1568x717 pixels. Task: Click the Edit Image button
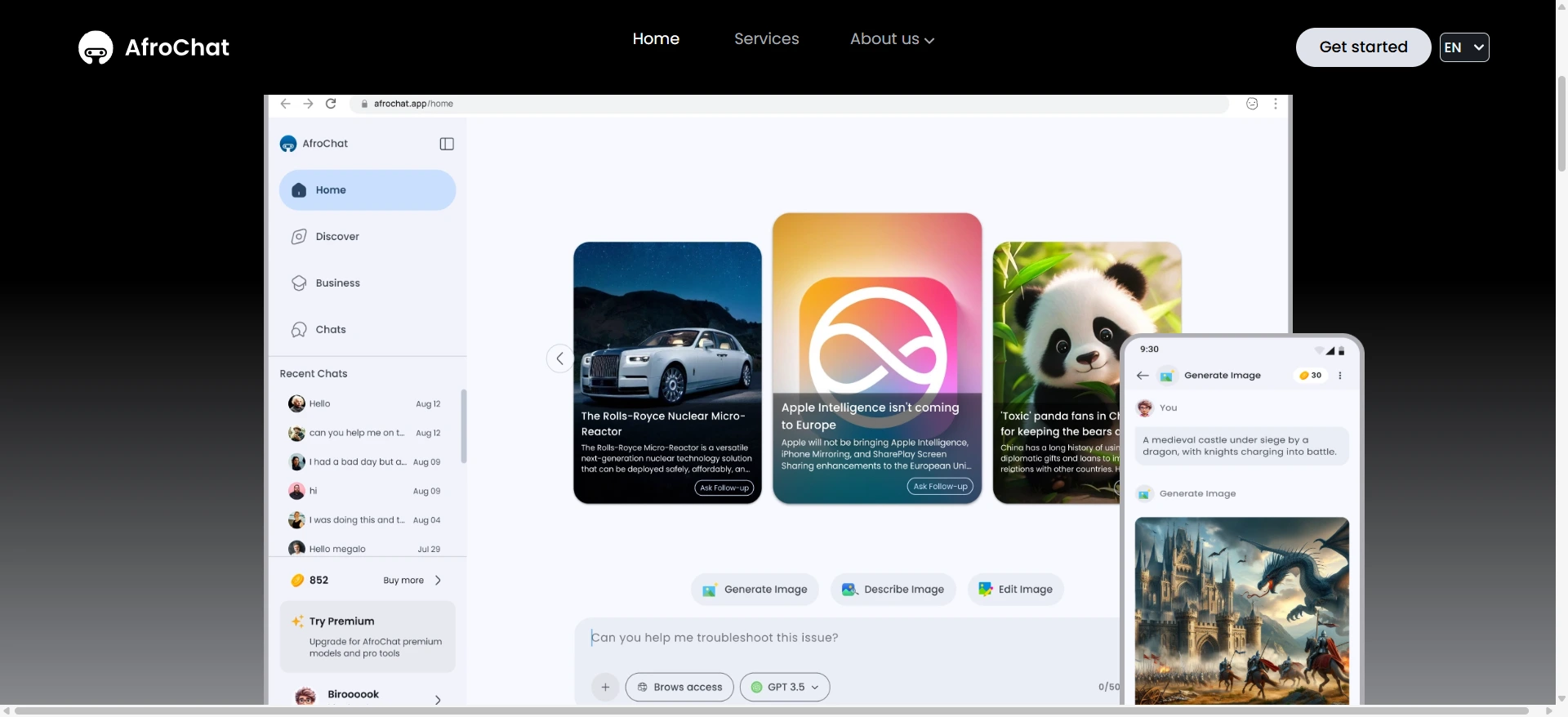pos(1015,590)
